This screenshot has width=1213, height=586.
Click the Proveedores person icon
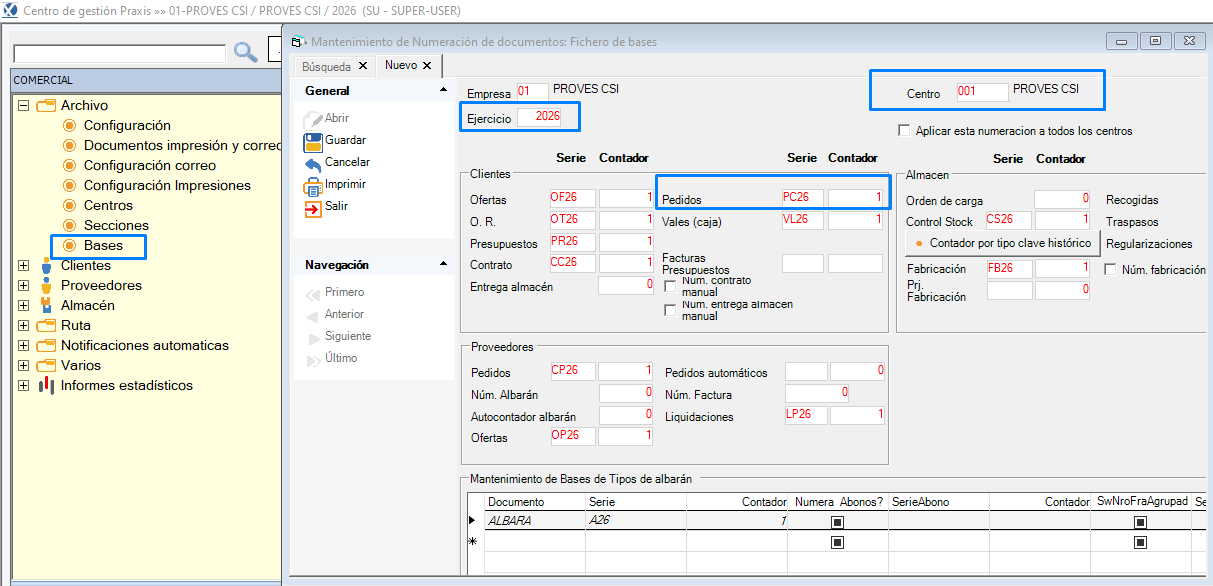click(46, 285)
